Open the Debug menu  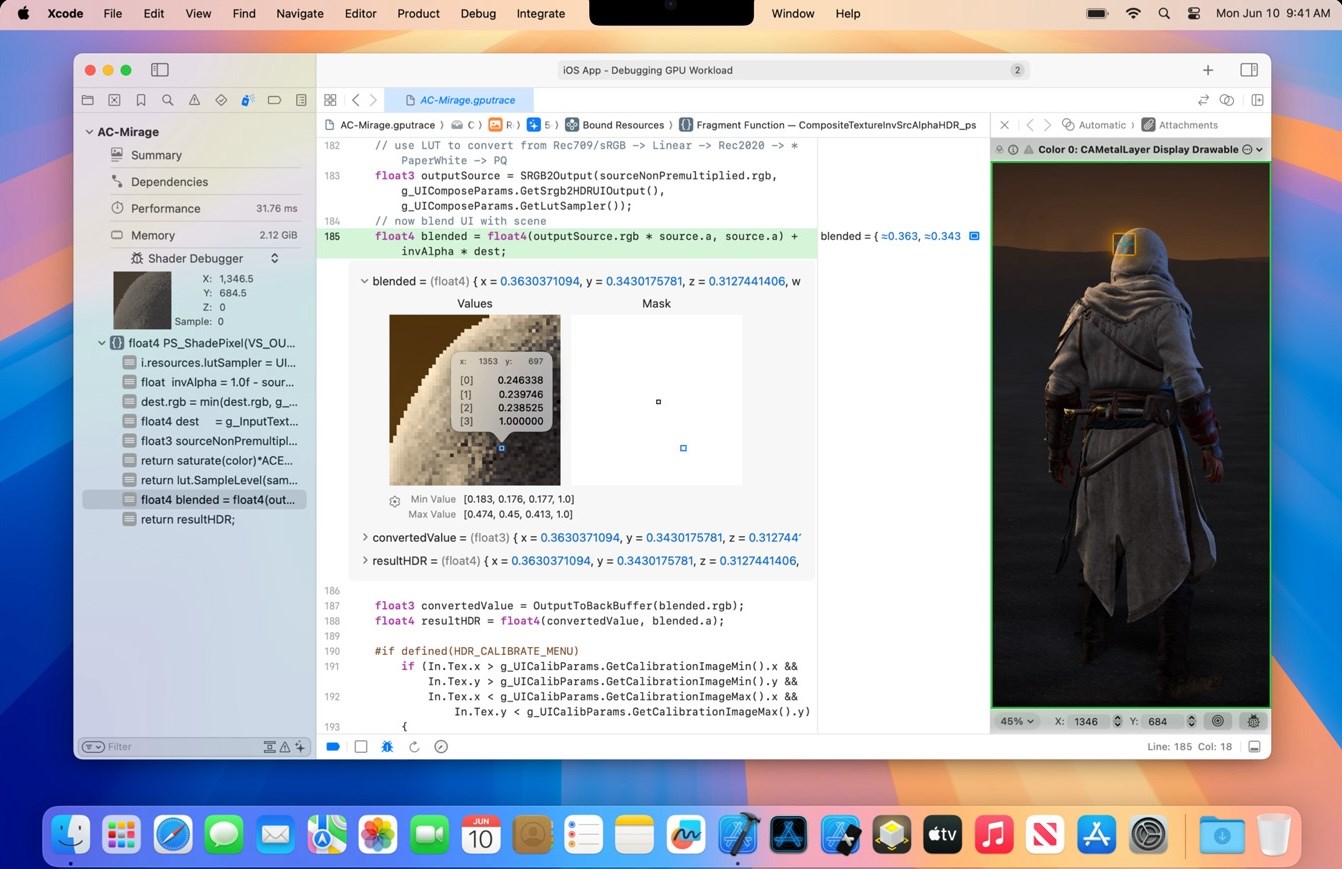478,14
